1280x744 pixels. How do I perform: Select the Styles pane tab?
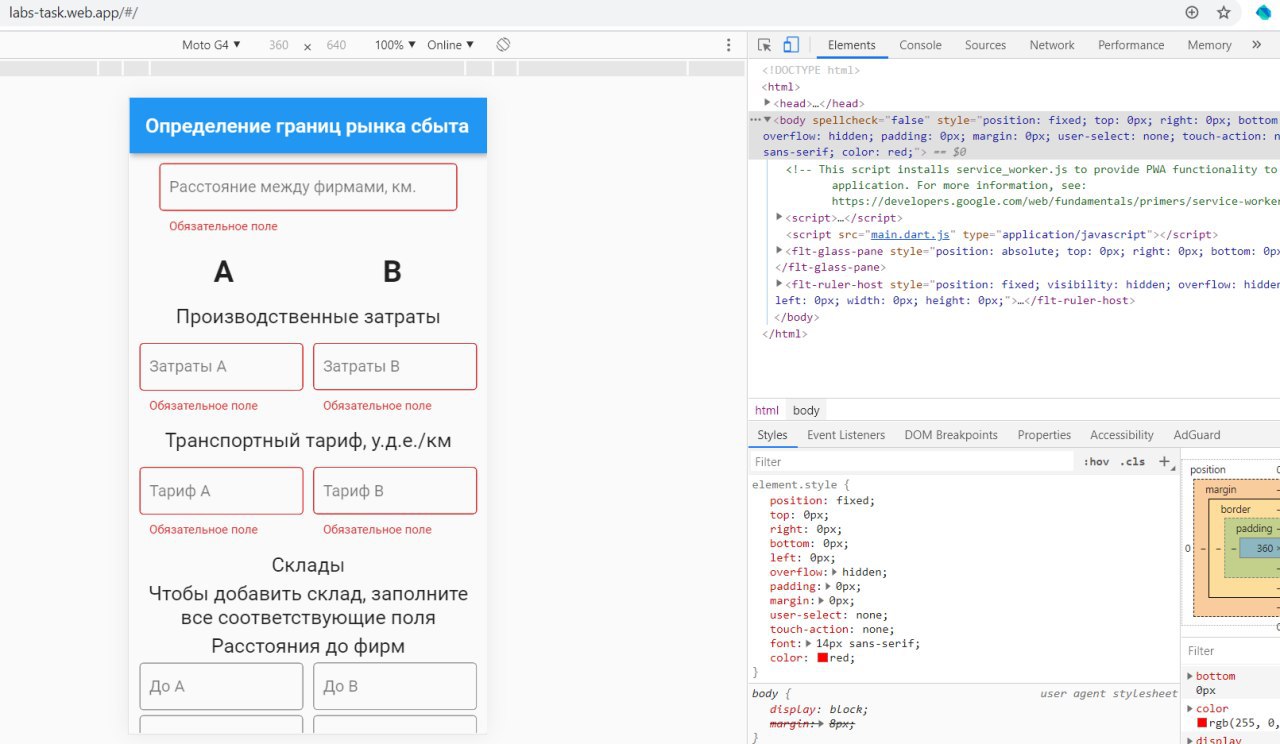[x=772, y=435]
